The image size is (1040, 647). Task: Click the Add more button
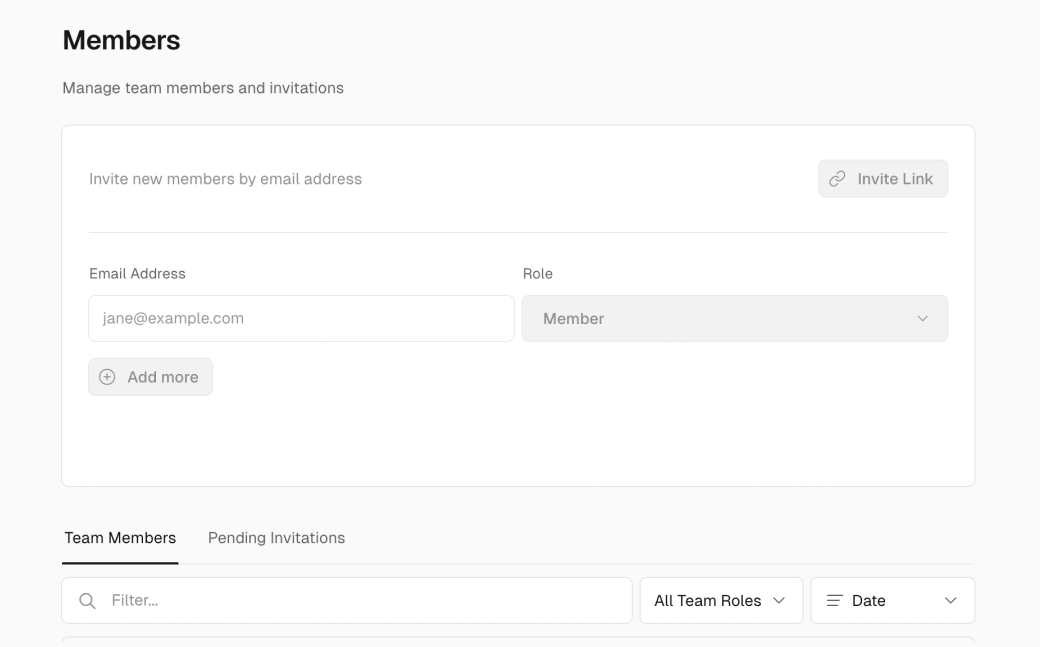[x=150, y=377]
